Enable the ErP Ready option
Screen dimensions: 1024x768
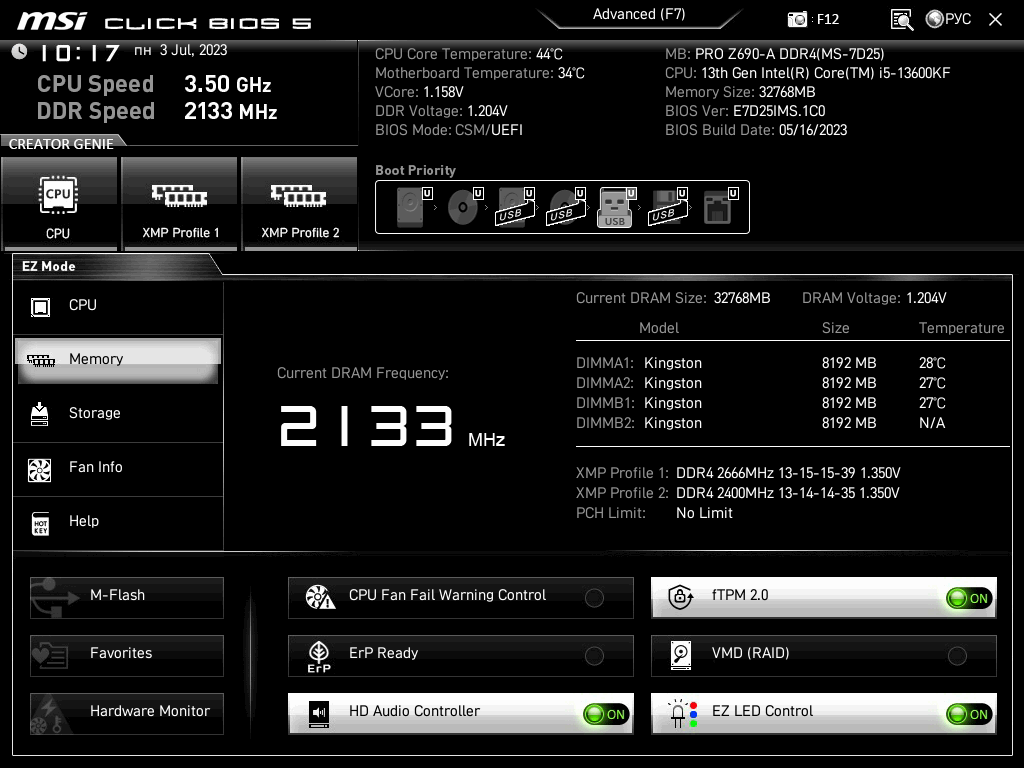[x=460, y=655]
